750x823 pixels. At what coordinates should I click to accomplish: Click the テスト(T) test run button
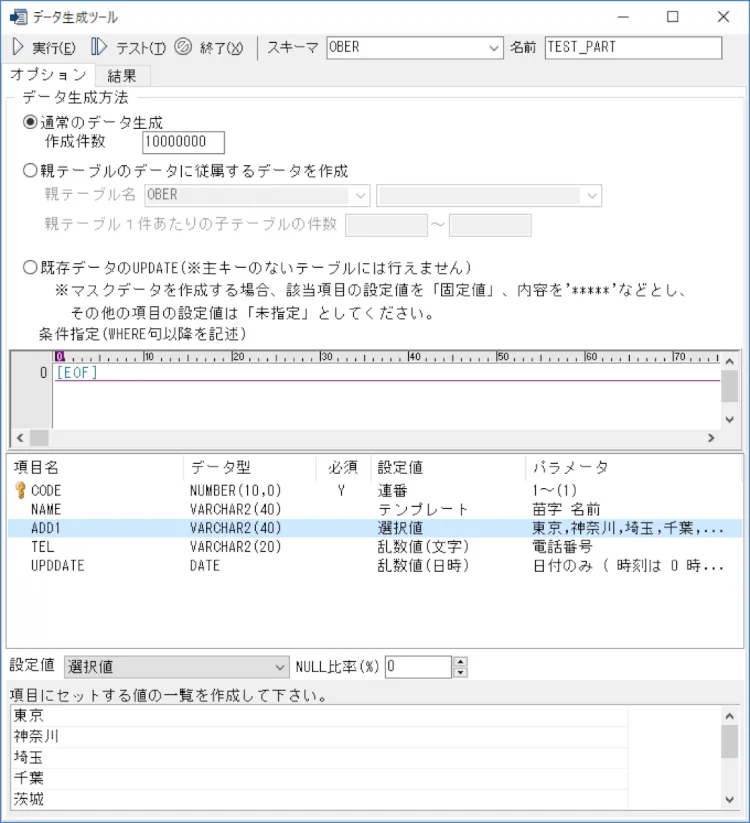click(128, 47)
